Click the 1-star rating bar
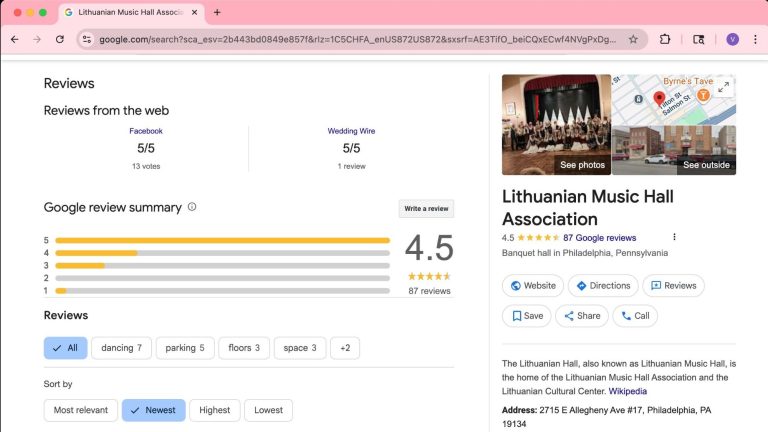This screenshot has width=768, height=432. (222, 291)
